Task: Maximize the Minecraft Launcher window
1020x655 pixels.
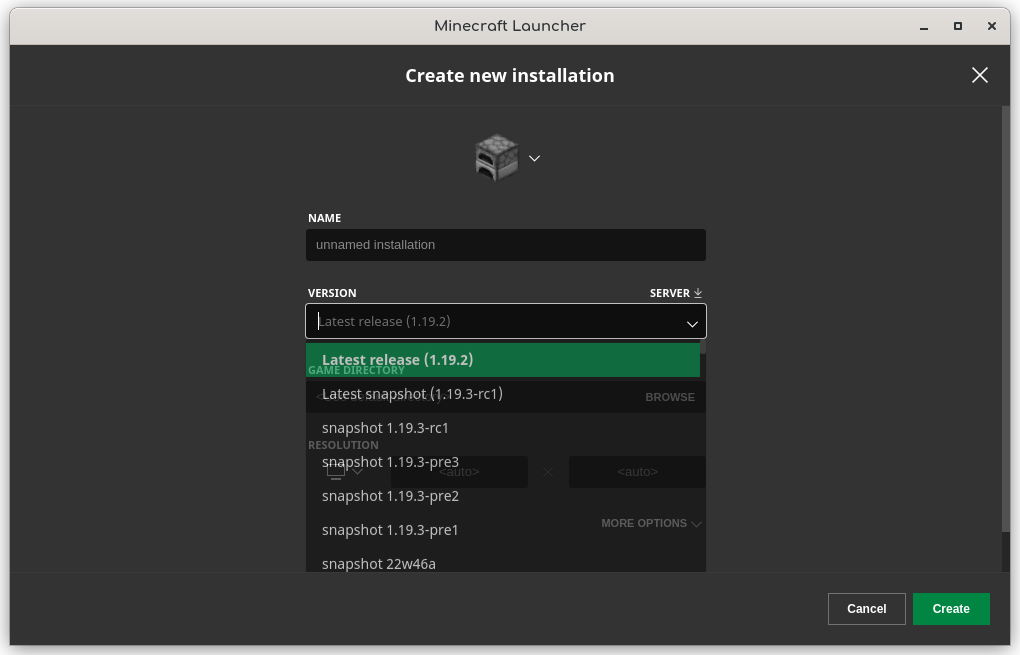Action: pyautogui.click(x=957, y=26)
